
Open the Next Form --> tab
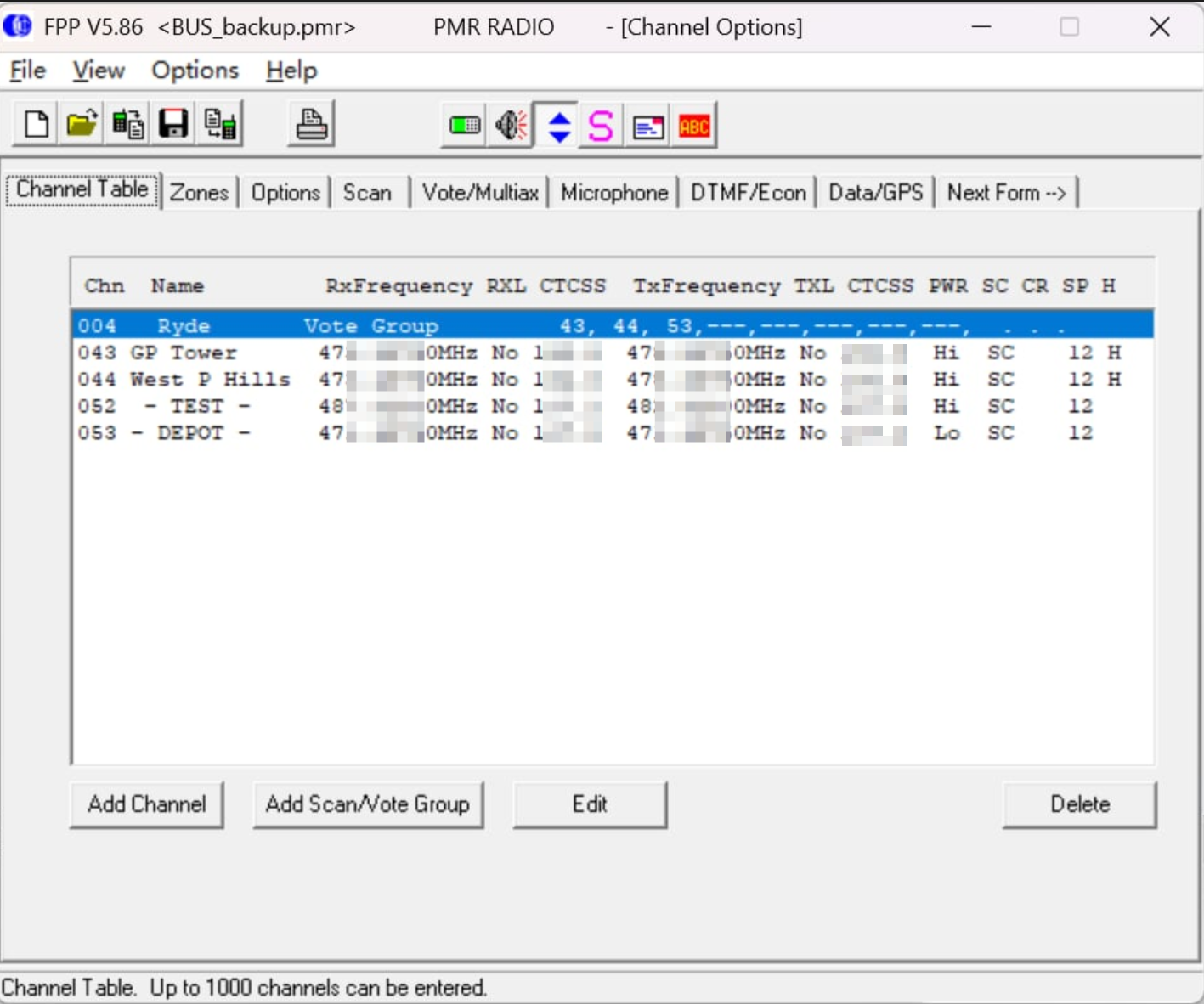tap(1006, 193)
